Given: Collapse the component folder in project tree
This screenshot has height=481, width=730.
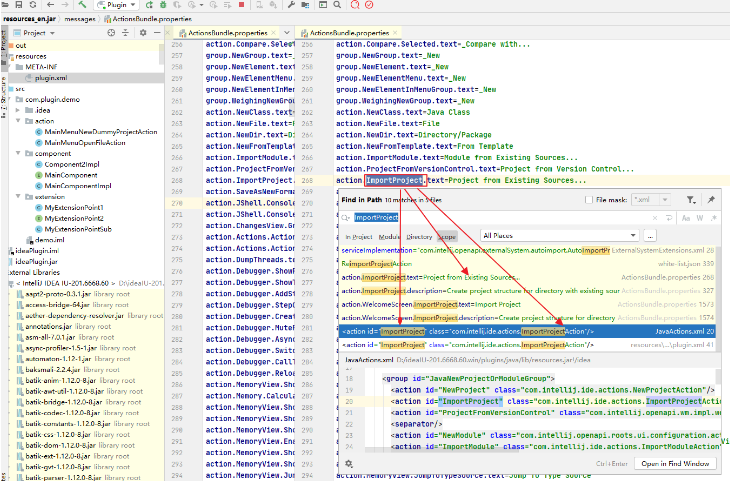Looking at the screenshot, I should (18, 153).
